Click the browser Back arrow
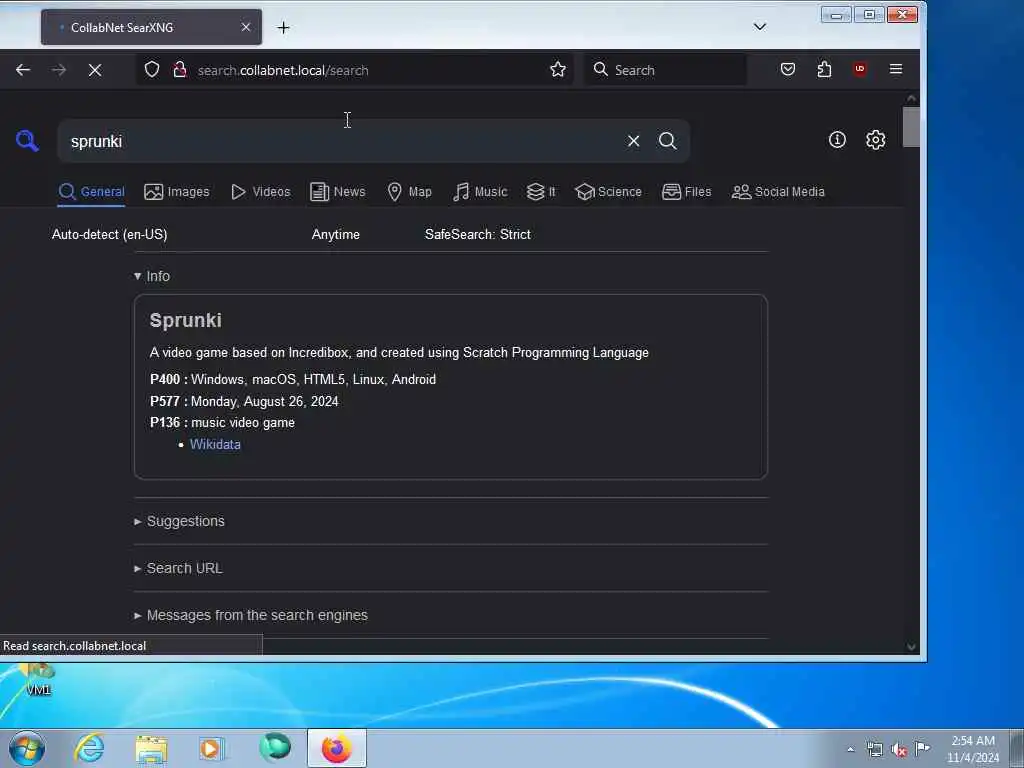 (23, 70)
